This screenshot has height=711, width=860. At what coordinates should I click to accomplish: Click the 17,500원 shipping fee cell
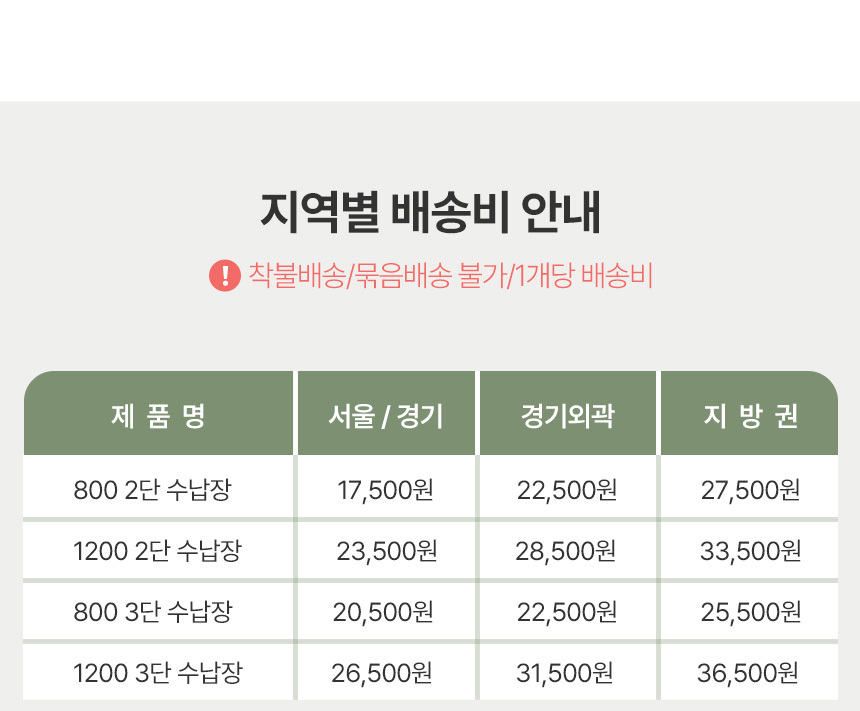click(385, 490)
